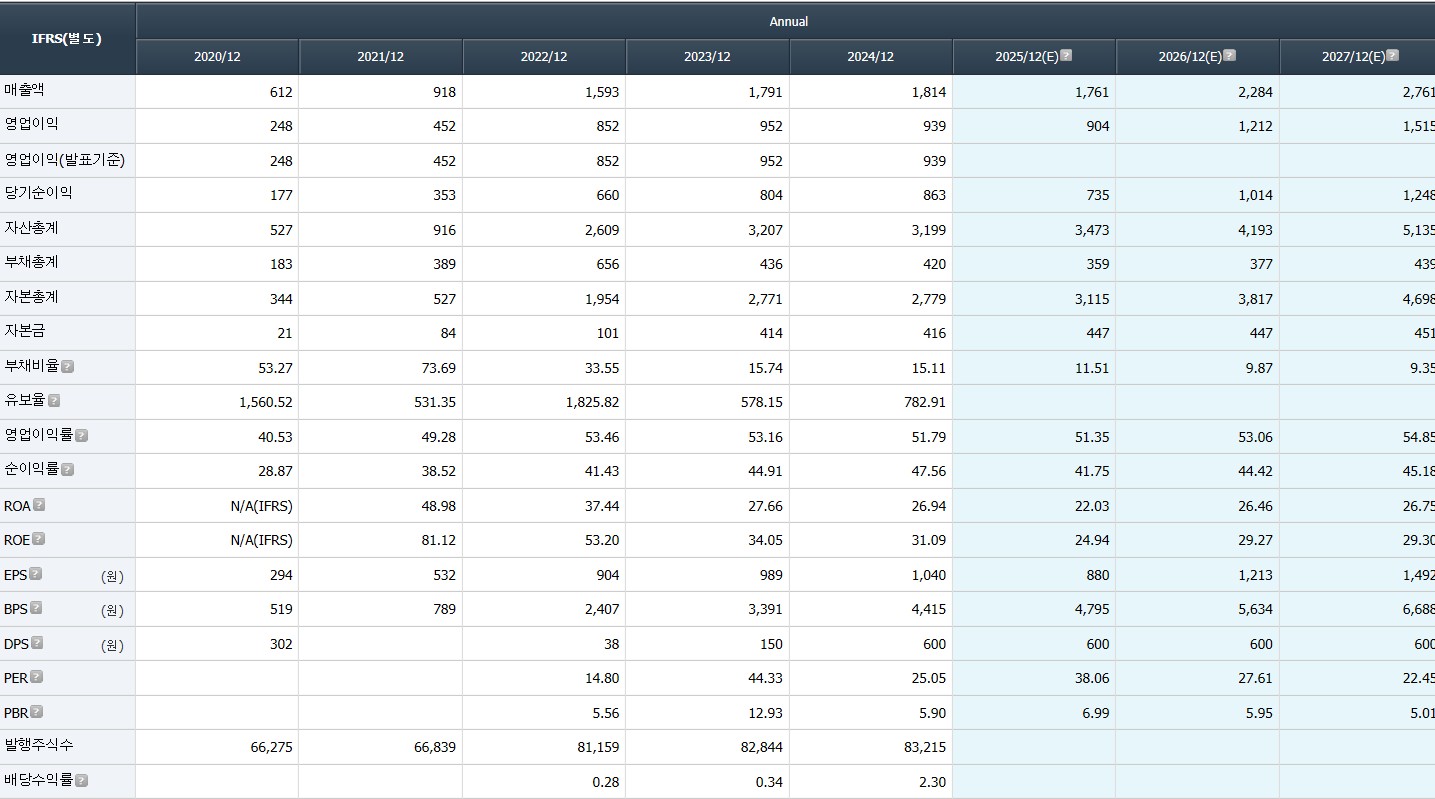Click the help icon next to 2027/12(E)
The height and width of the screenshot is (799, 1435).
1392,55
